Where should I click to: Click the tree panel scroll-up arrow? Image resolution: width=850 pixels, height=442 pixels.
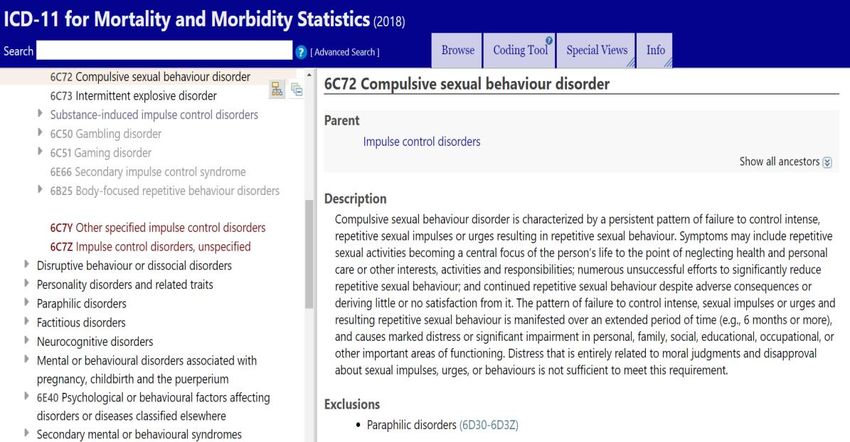coord(309,75)
